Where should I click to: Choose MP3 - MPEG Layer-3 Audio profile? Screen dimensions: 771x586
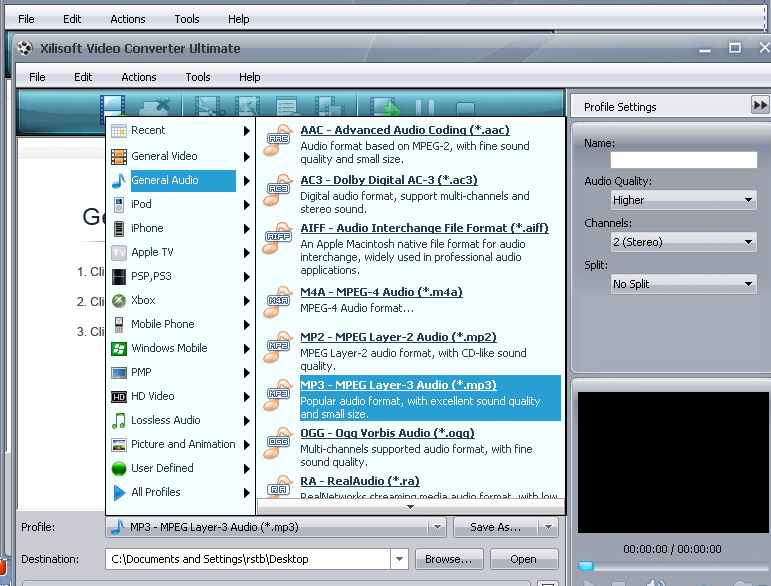[430, 398]
